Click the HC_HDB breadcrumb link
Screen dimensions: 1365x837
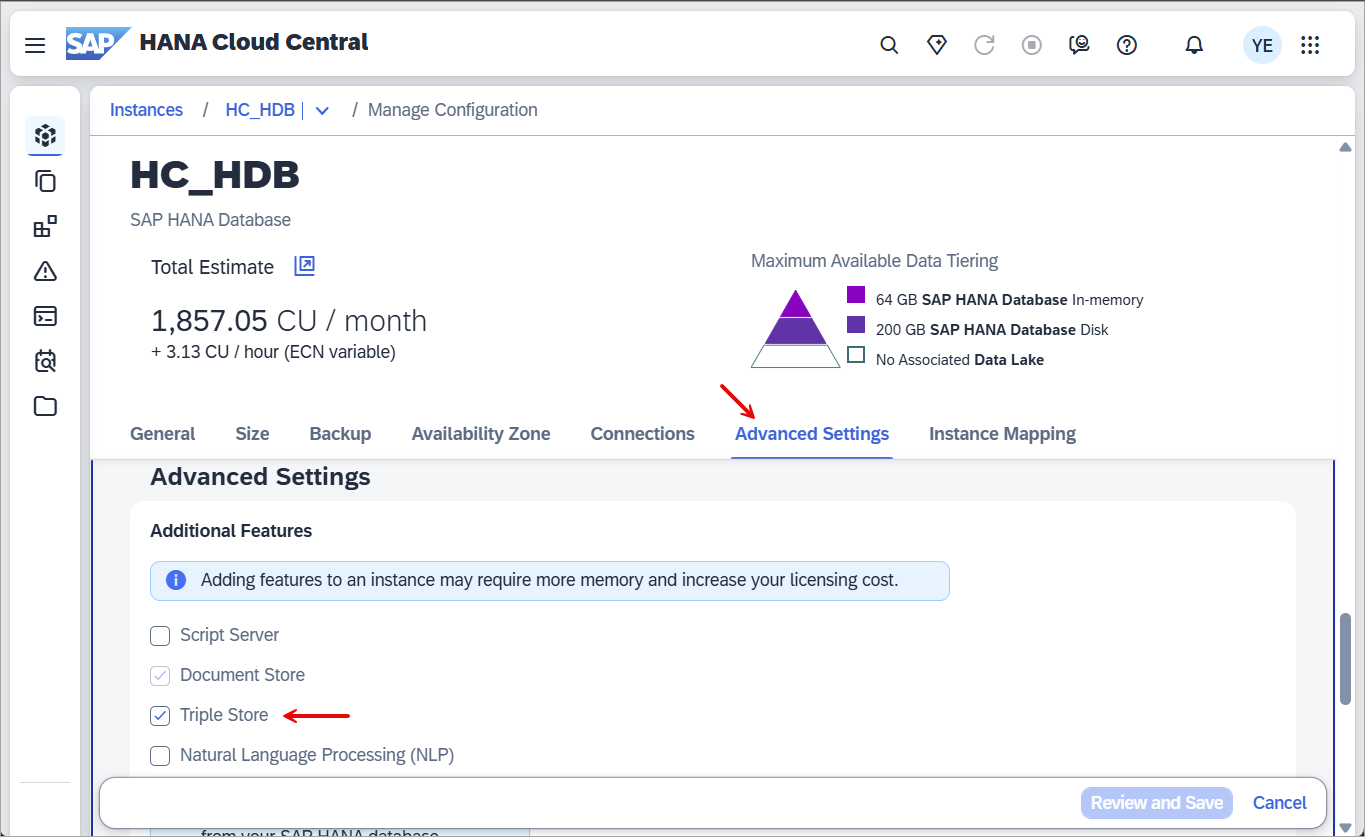[260, 110]
